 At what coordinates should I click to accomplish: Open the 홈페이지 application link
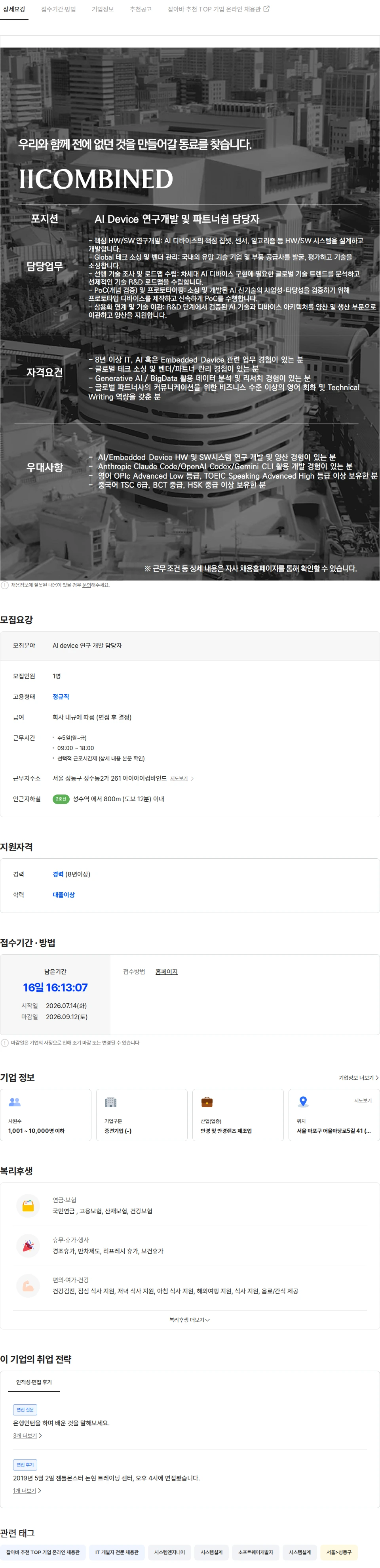[x=166, y=972]
